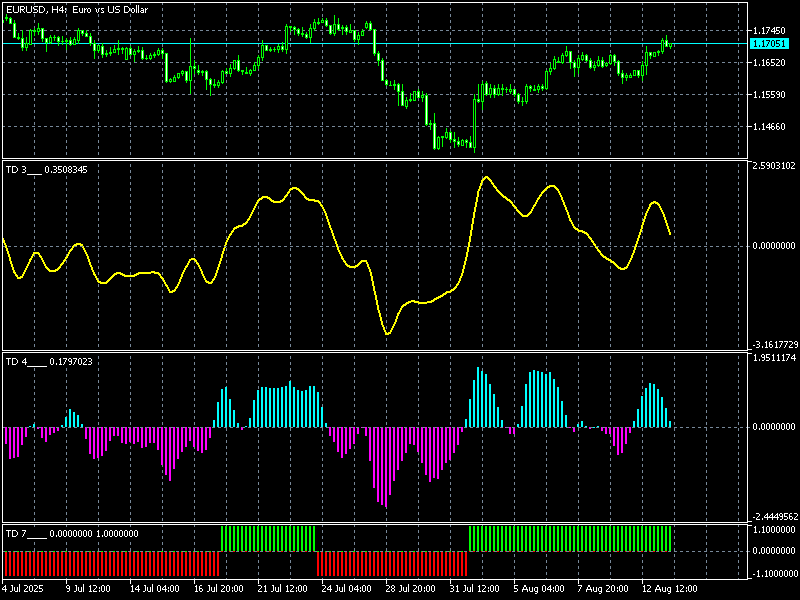The width and height of the screenshot is (800, 600).
Task: Click the 1.16520 price axis label
Action: tap(769, 63)
